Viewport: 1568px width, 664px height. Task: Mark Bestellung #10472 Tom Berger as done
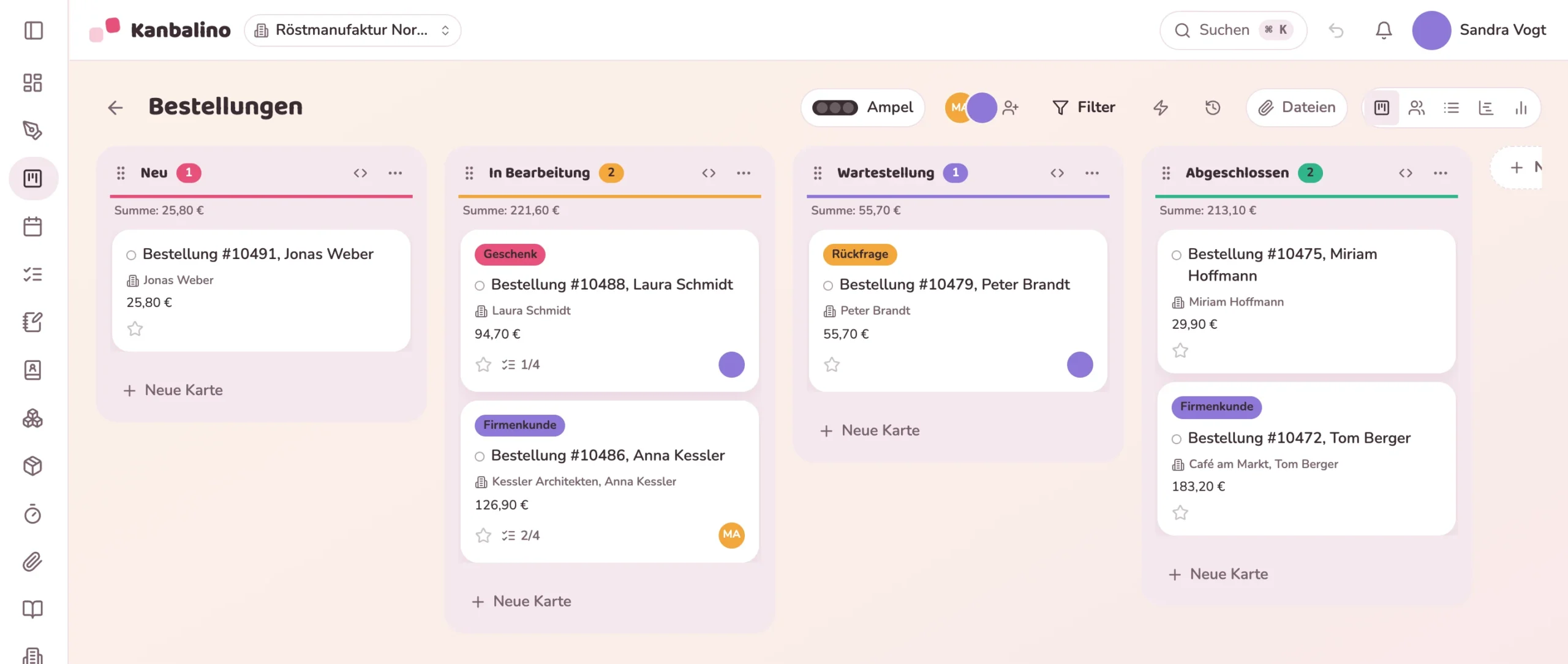point(1177,439)
